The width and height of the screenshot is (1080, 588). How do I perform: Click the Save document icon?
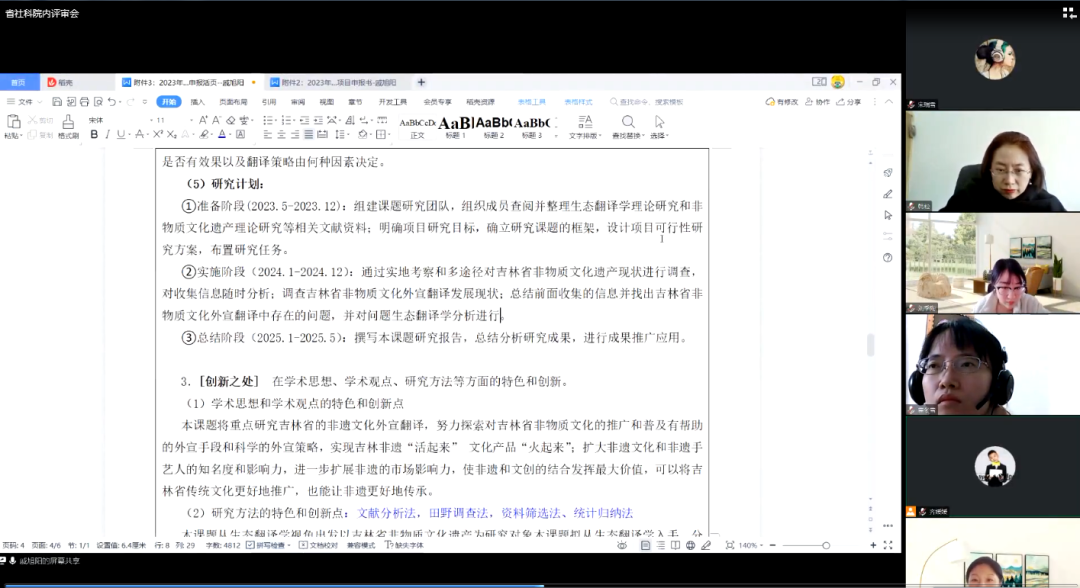click(x=58, y=102)
